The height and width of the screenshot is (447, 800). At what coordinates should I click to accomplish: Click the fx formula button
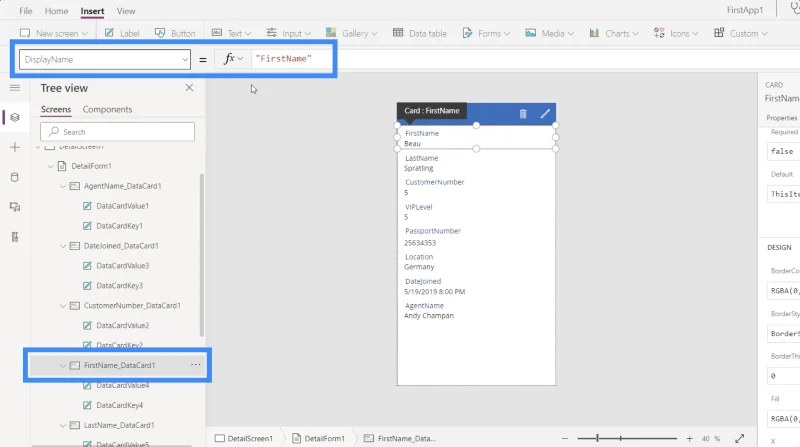[x=233, y=59]
